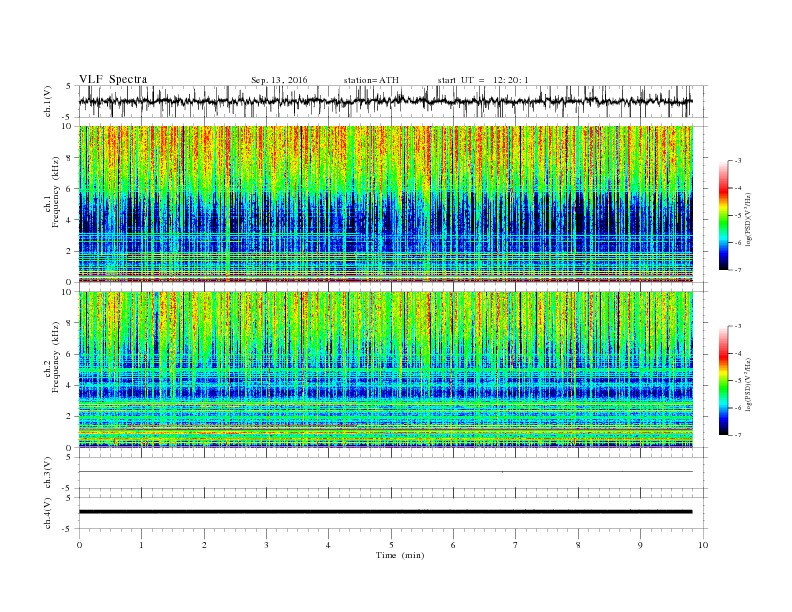Click time axis tick label "1"
This screenshot has width=792, height=612.
click(141, 545)
